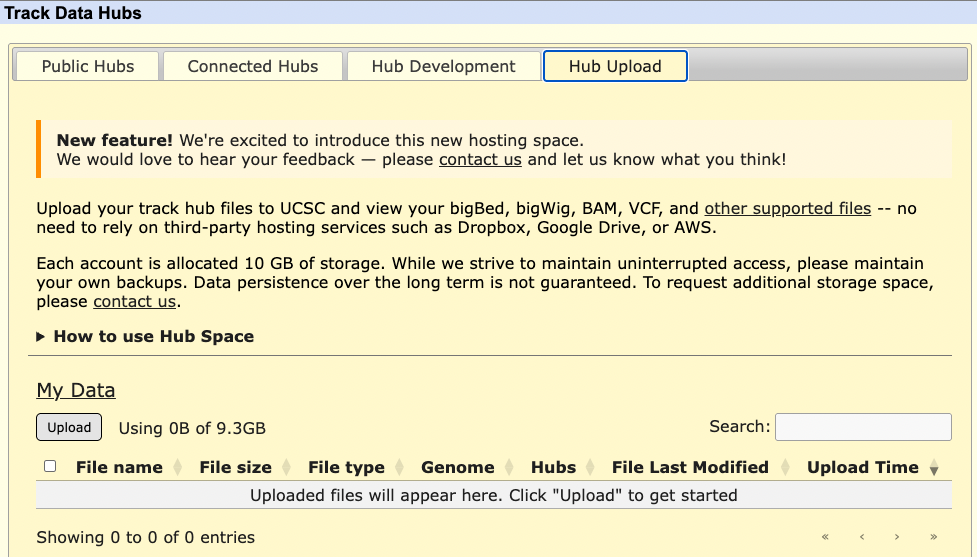Click the Hub Upload tab
The height and width of the screenshot is (557, 977).
coord(615,66)
